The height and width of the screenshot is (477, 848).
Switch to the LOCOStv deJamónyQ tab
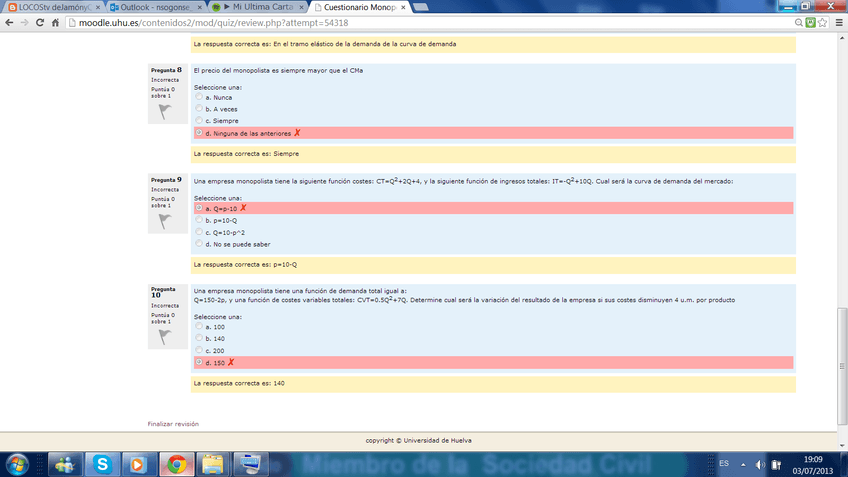52,8
